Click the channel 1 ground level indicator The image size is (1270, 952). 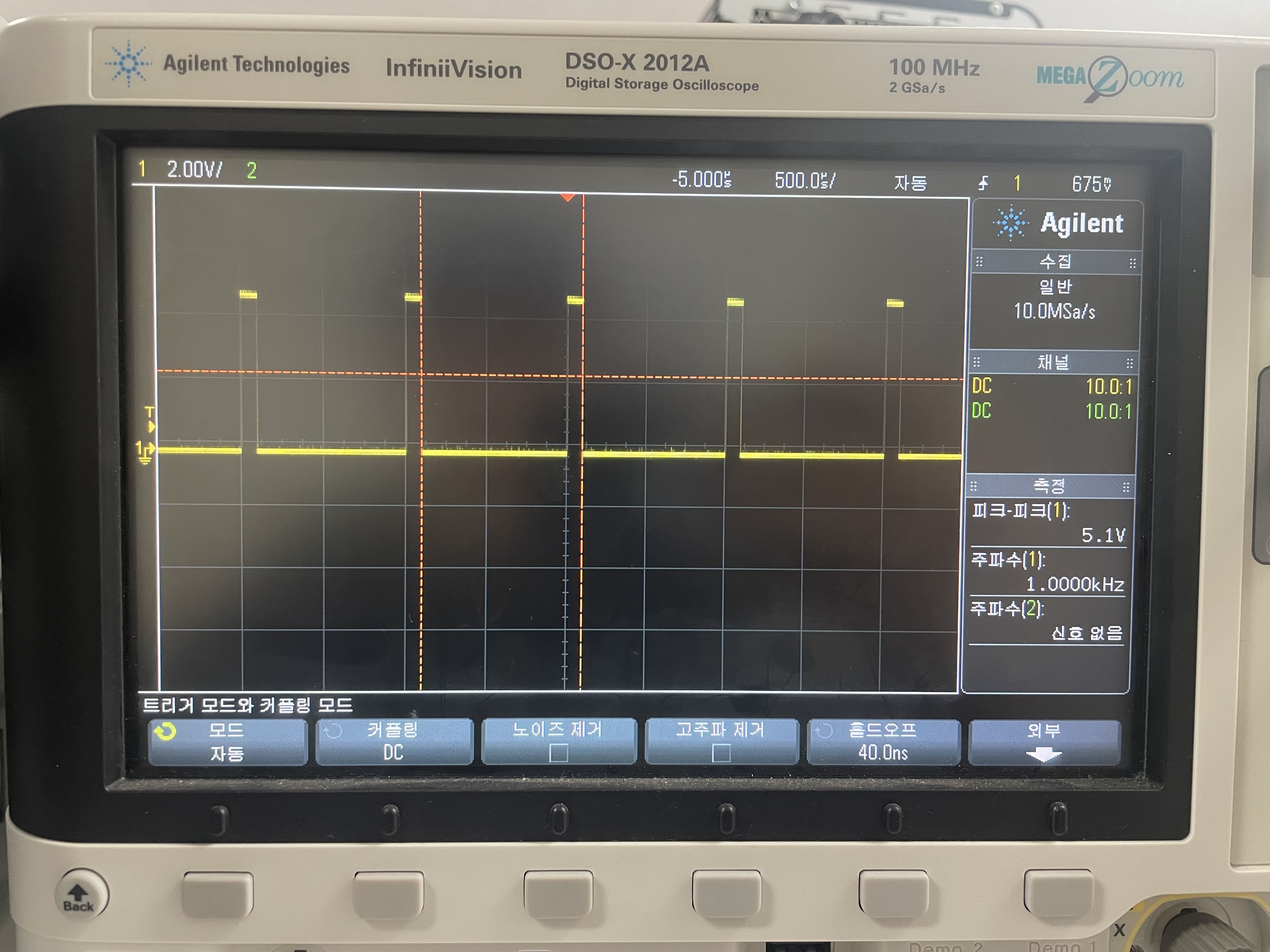tap(145, 452)
